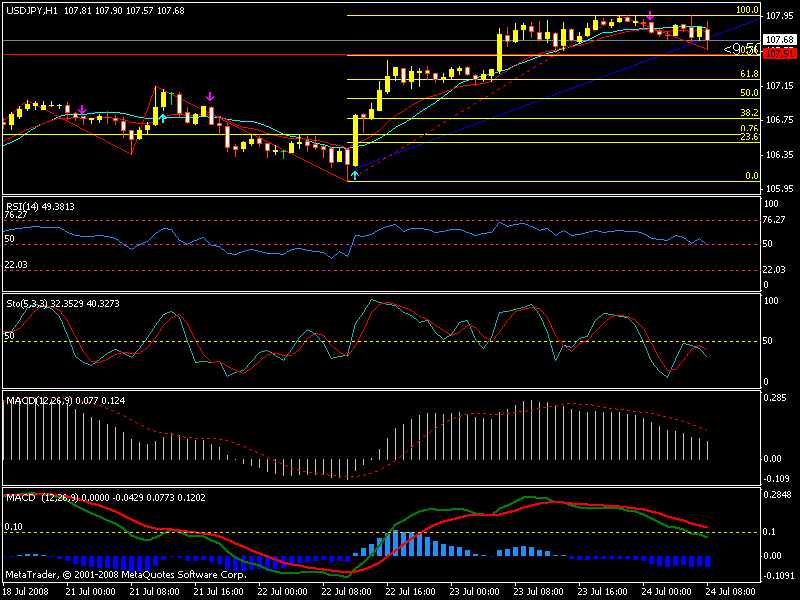Click the Sto(5,3,3) 32.3529 40.3273 label
Screen dimensions: 800x600
pyautogui.click(x=63, y=304)
